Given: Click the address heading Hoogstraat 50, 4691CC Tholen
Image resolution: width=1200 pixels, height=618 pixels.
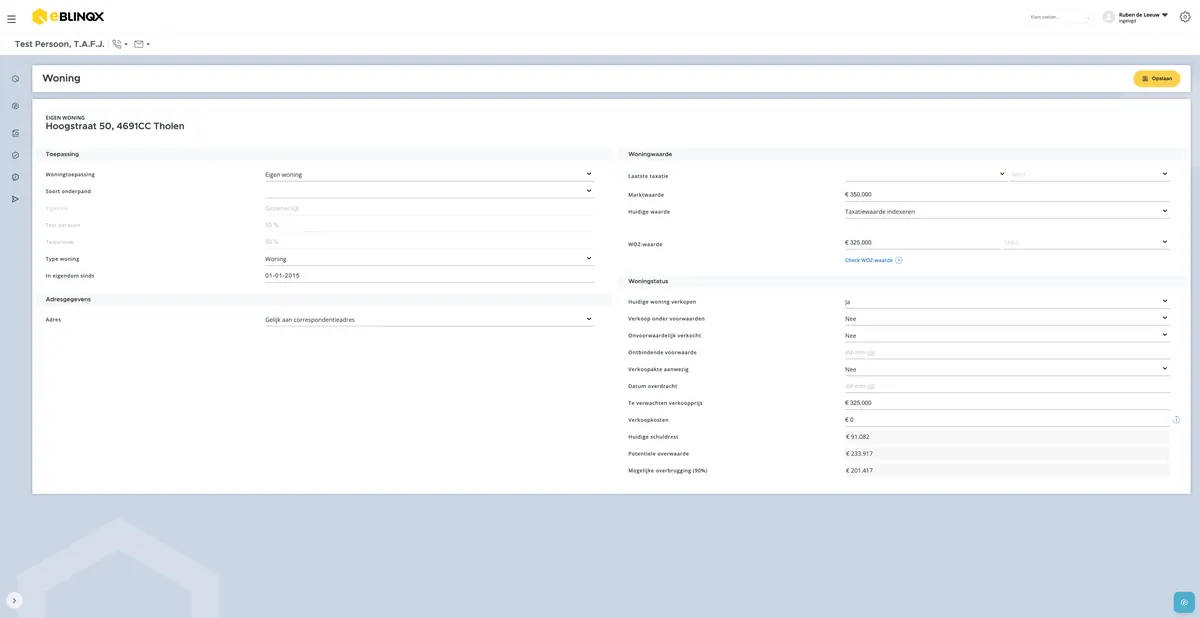Looking at the screenshot, I should 115,127.
